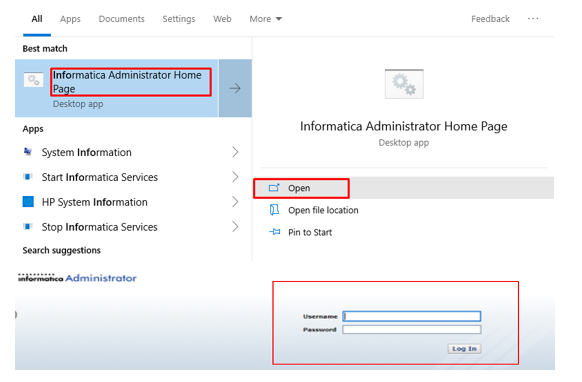Click the gears icon beside best match result
This screenshot has height=382, width=582.
(33, 80)
